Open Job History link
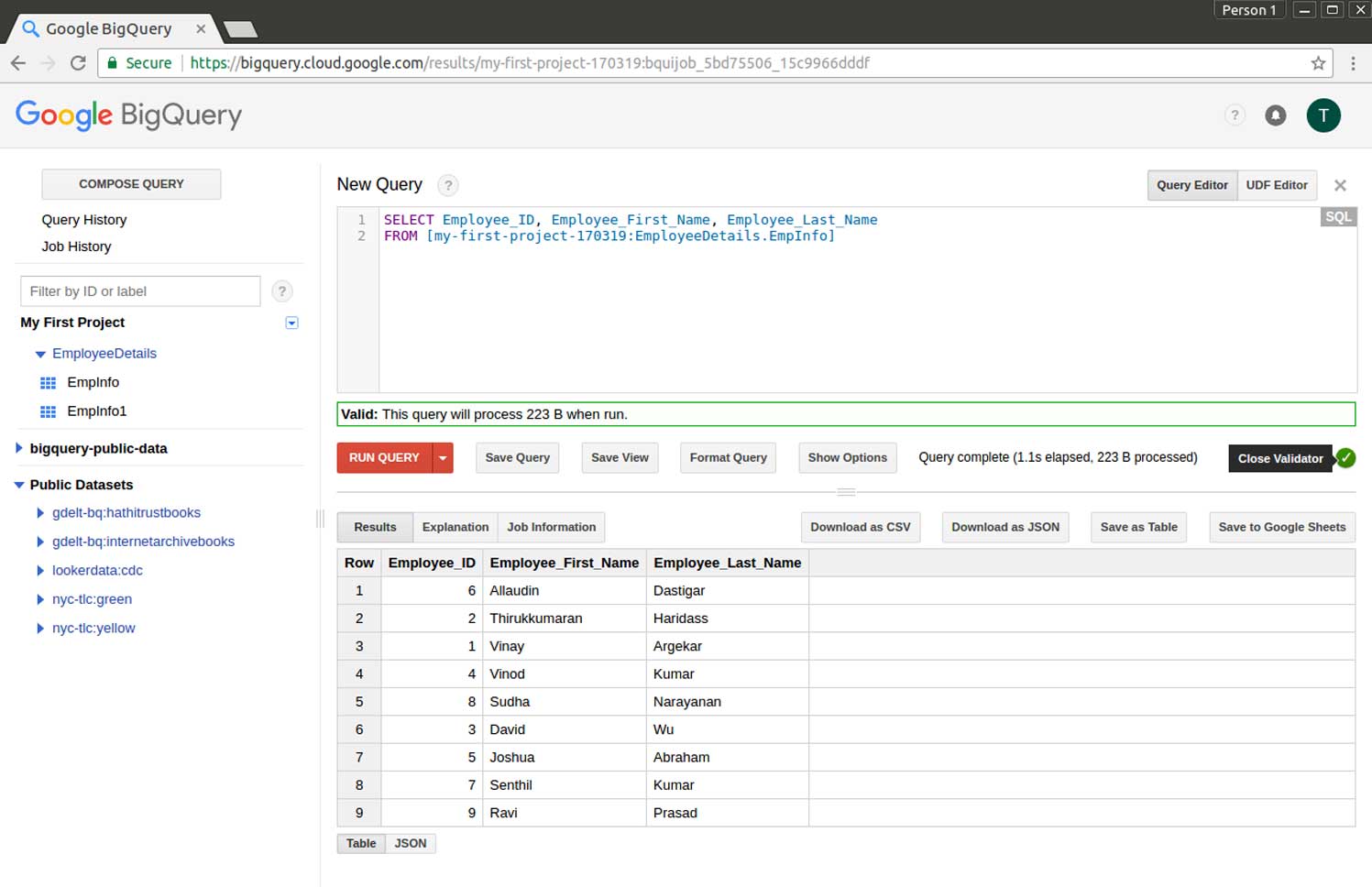Image resolution: width=1372 pixels, height=887 pixels. click(x=76, y=246)
